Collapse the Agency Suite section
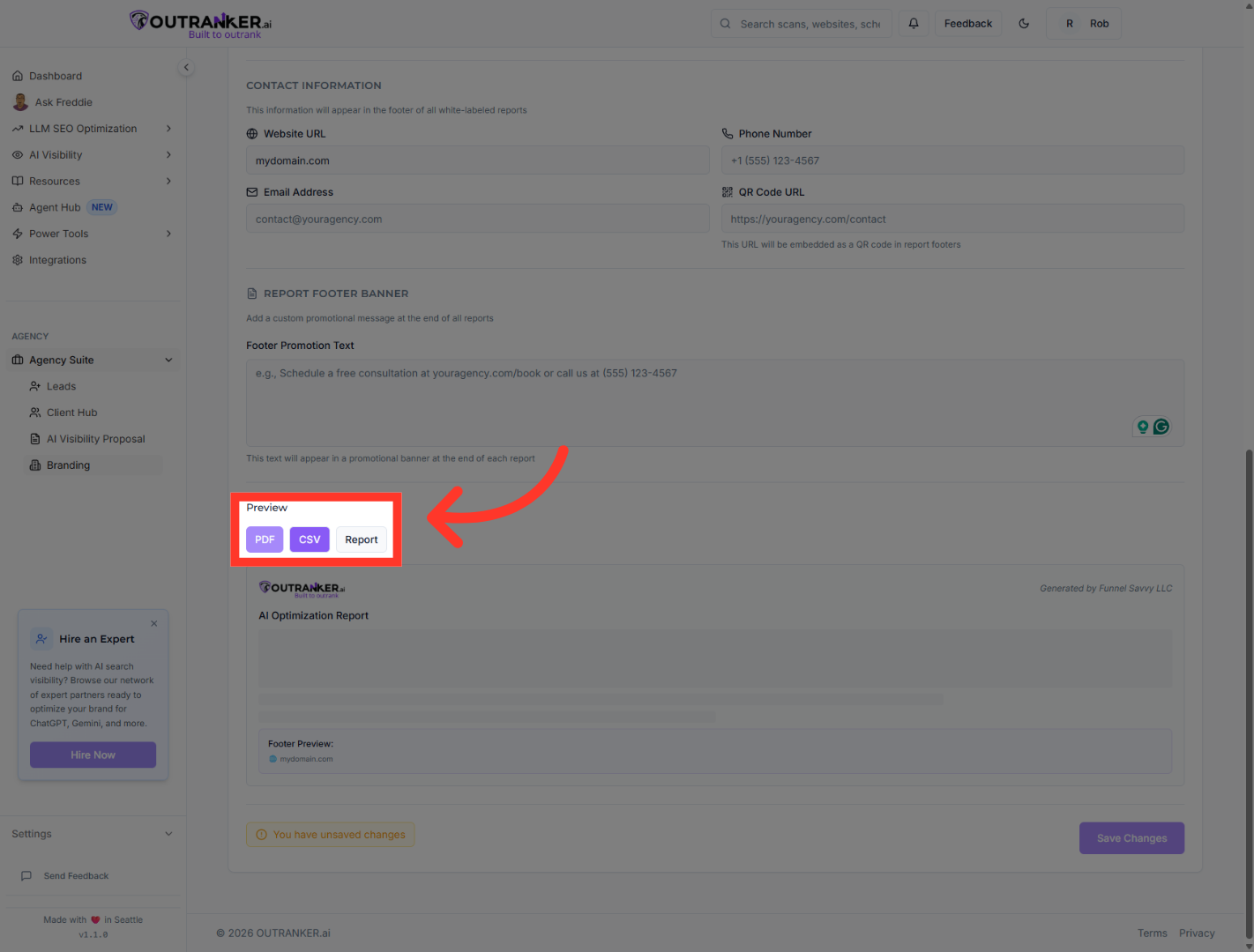This screenshot has height=952, width=1254. pyautogui.click(x=168, y=359)
